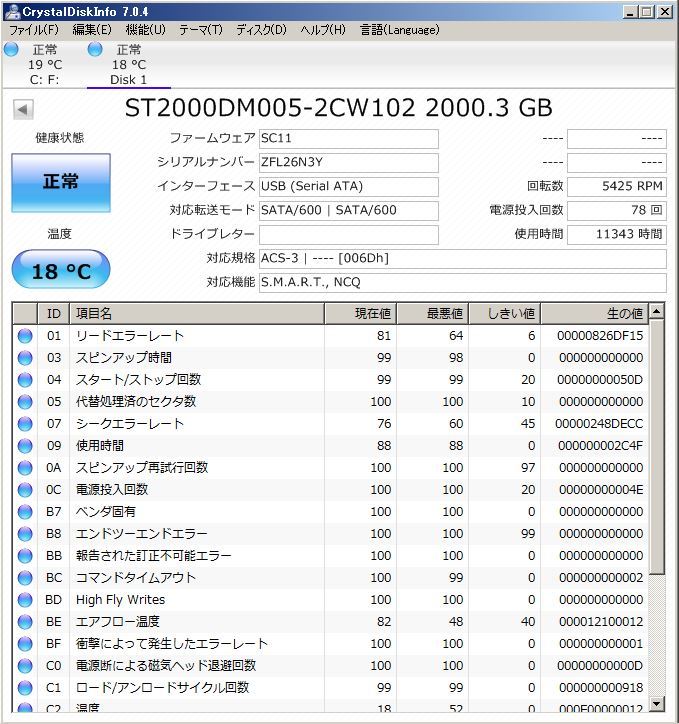Click the interface field USB (Serial ATA)
The height and width of the screenshot is (724, 679).
[x=349, y=187]
